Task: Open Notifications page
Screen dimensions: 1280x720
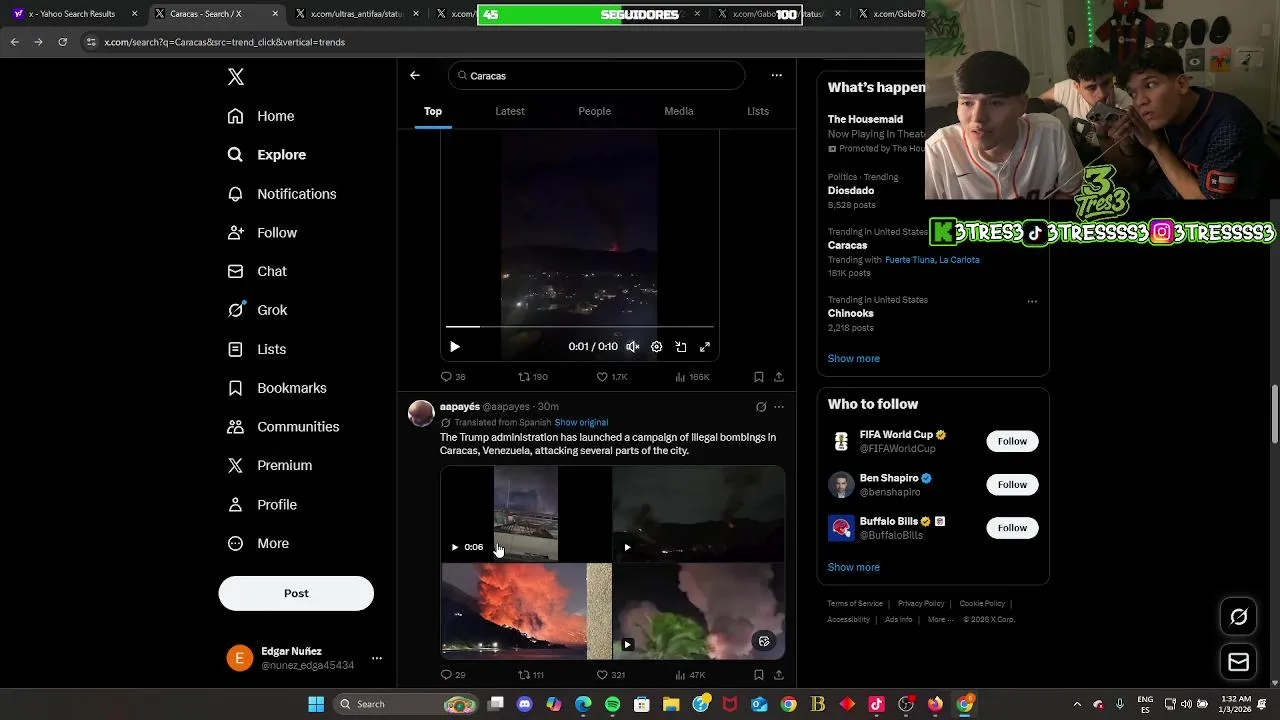Action: pos(282,194)
